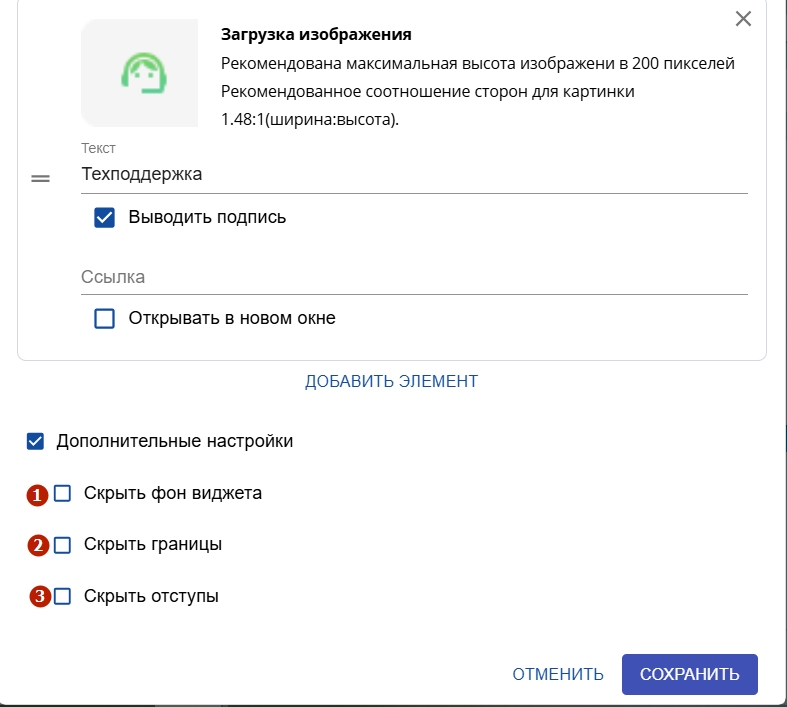Click red marker number 3 icon

coord(40,597)
